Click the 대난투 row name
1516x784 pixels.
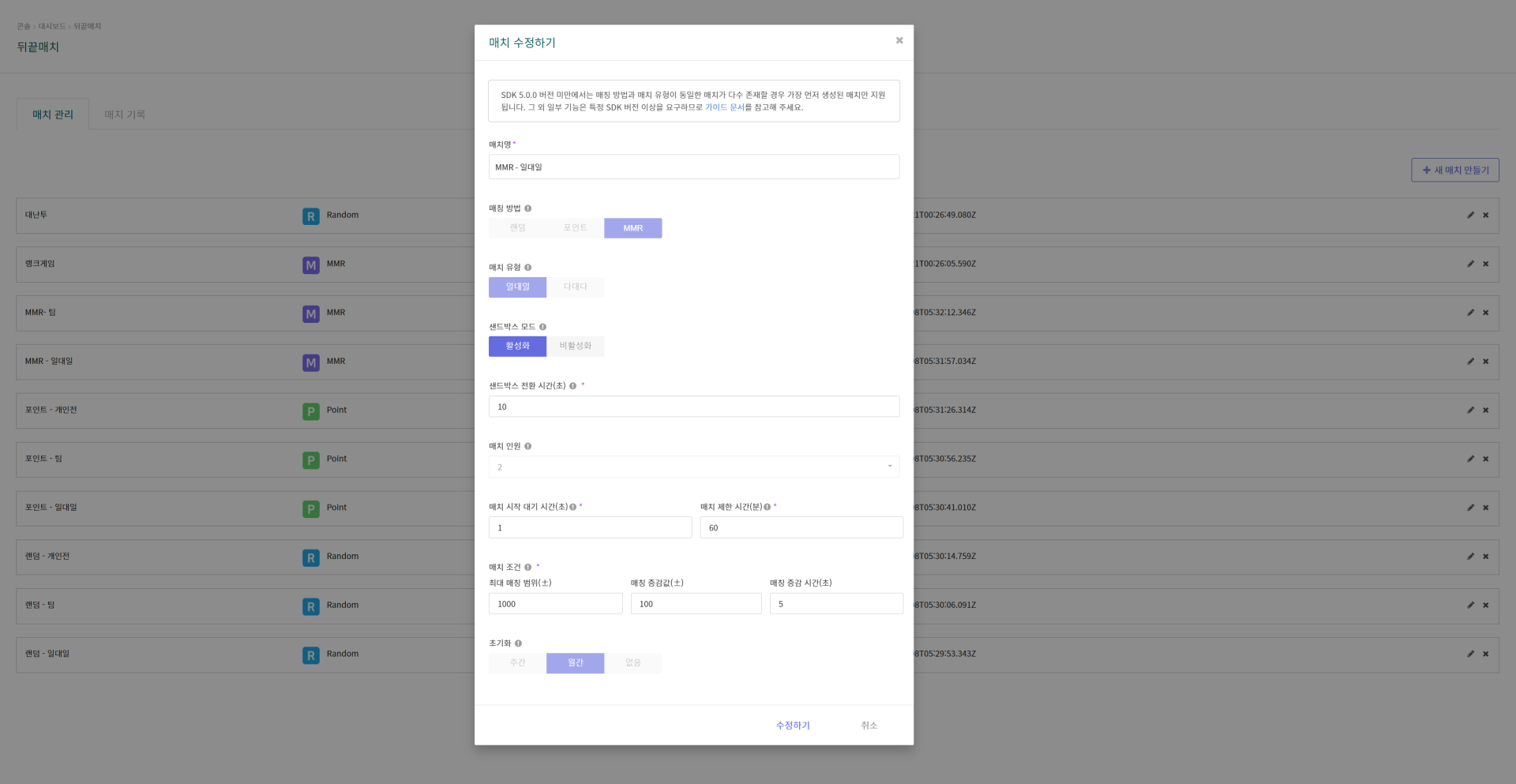click(x=36, y=215)
